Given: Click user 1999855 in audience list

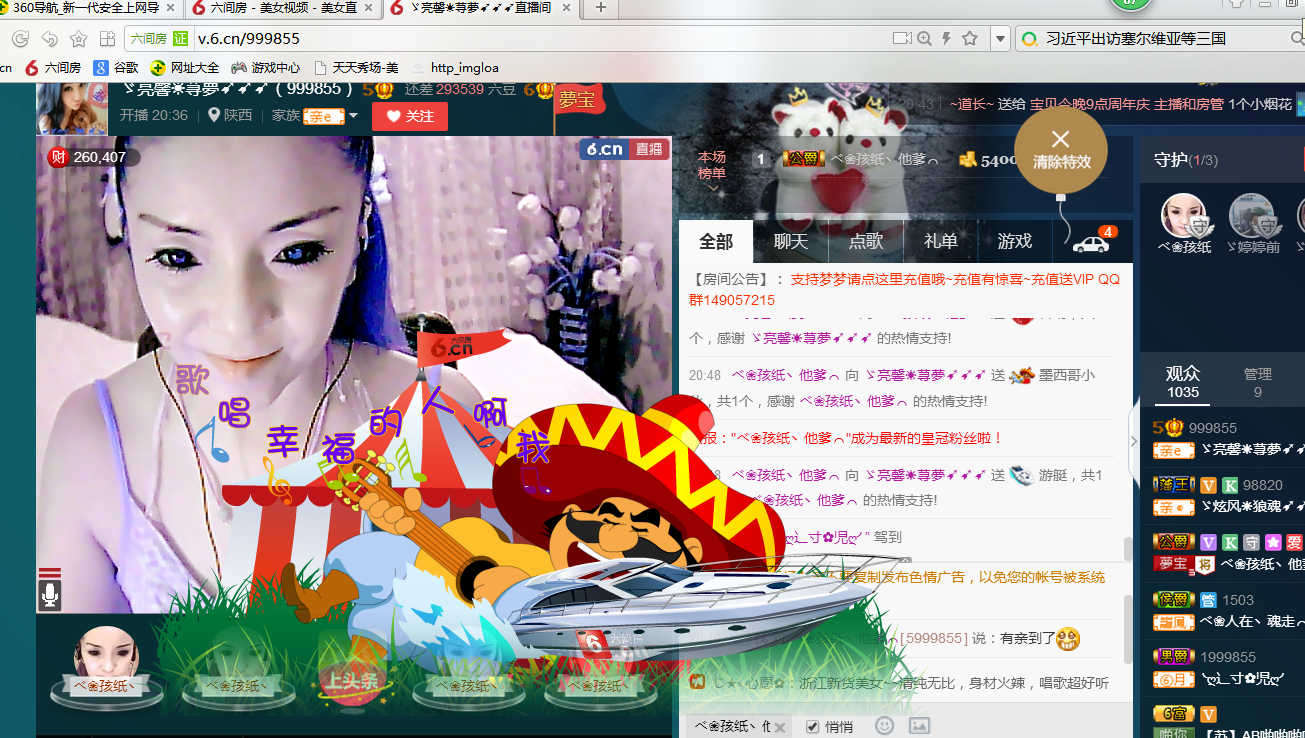Looking at the screenshot, I should pos(1228,657).
